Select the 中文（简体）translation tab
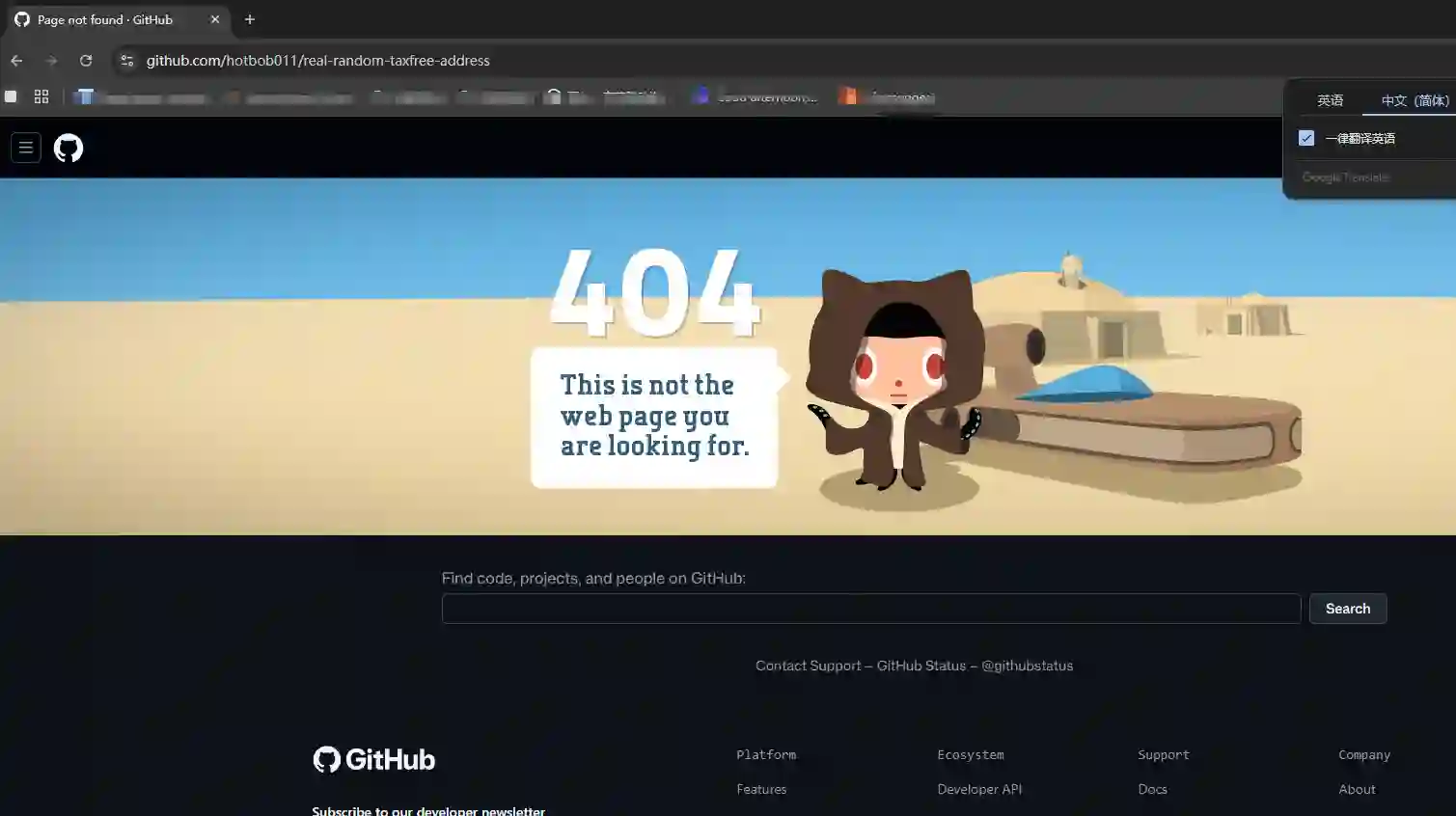The height and width of the screenshot is (816, 1456). [1413, 99]
